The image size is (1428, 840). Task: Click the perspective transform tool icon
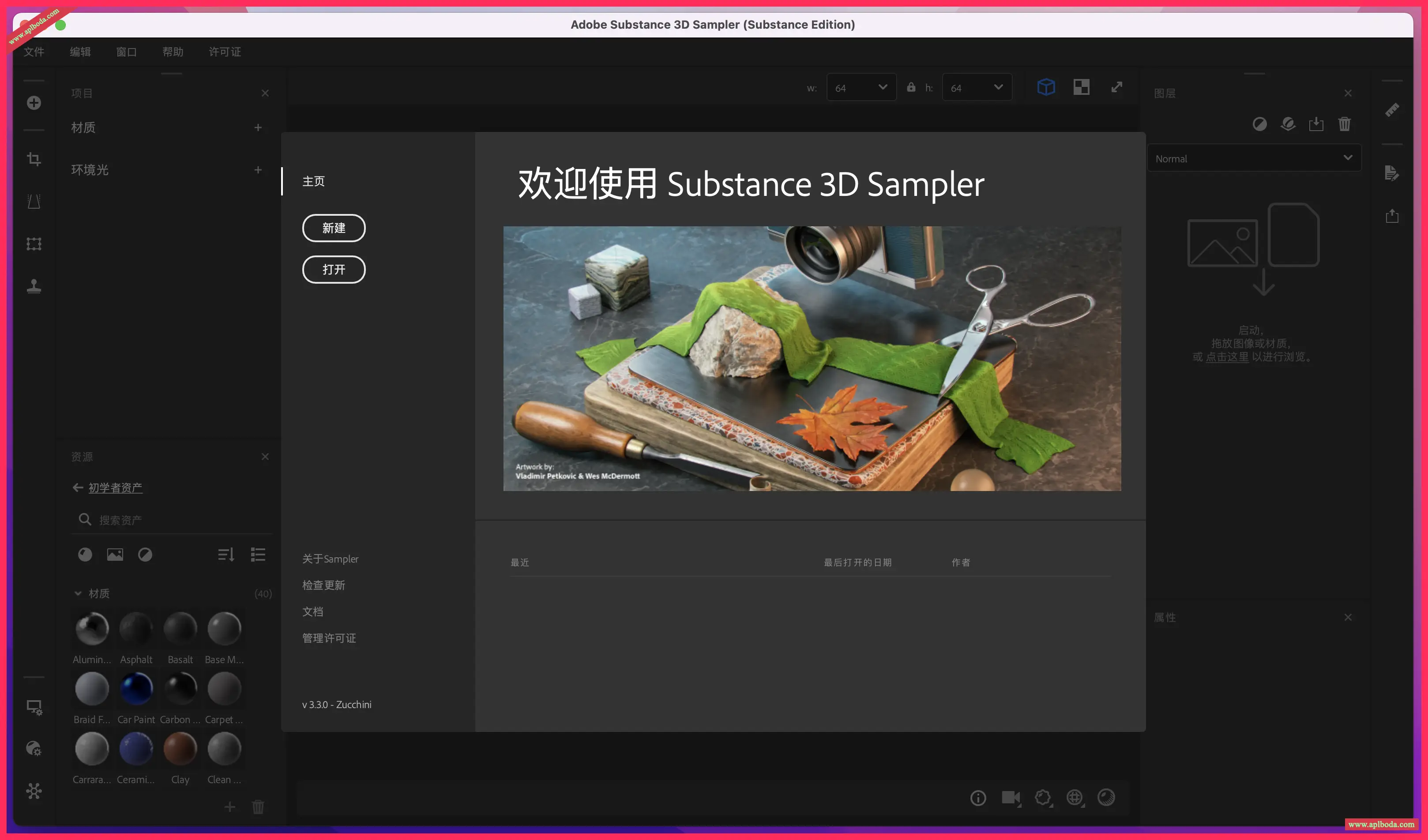click(34, 202)
